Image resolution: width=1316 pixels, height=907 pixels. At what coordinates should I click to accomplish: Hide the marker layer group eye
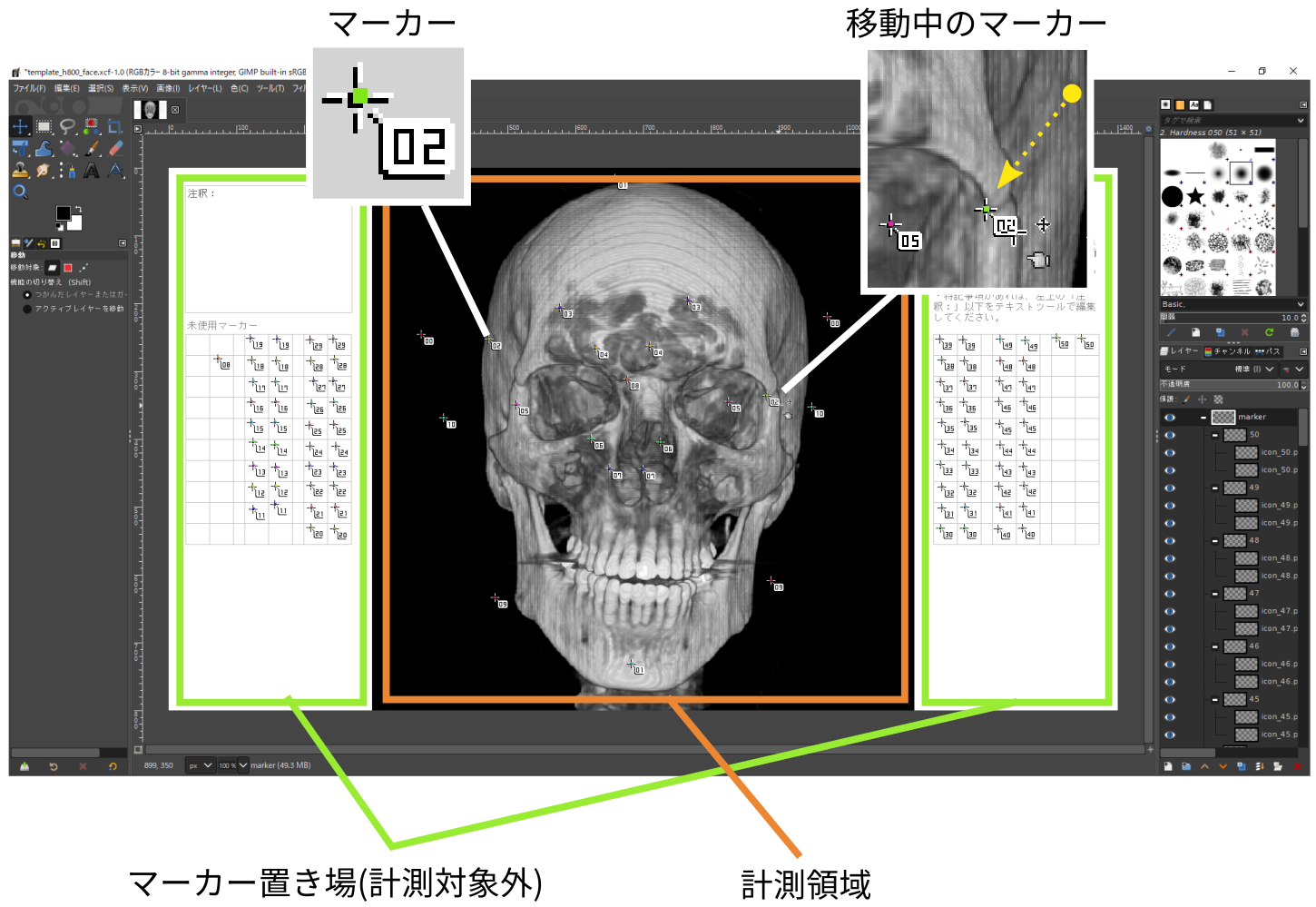pos(1170,418)
